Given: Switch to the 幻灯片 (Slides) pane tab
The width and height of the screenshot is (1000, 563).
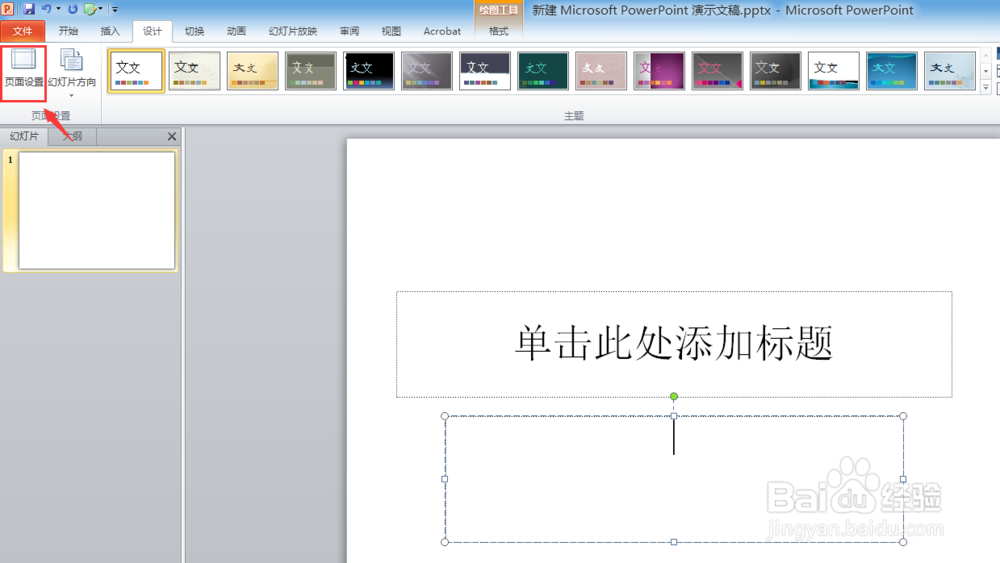Looking at the screenshot, I should pos(24,136).
